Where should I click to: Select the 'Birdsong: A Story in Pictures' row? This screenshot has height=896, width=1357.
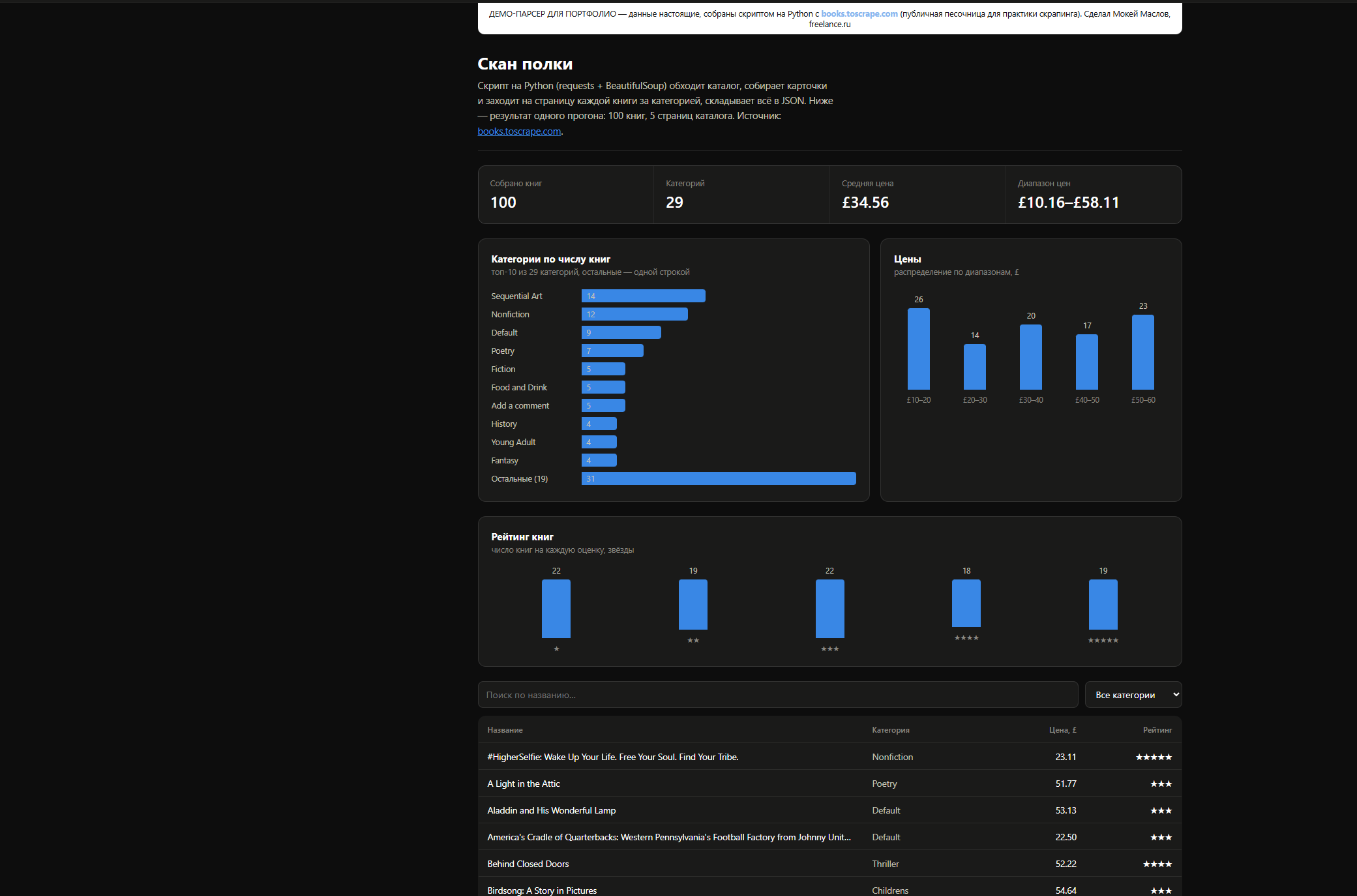(x=830, y=887)
